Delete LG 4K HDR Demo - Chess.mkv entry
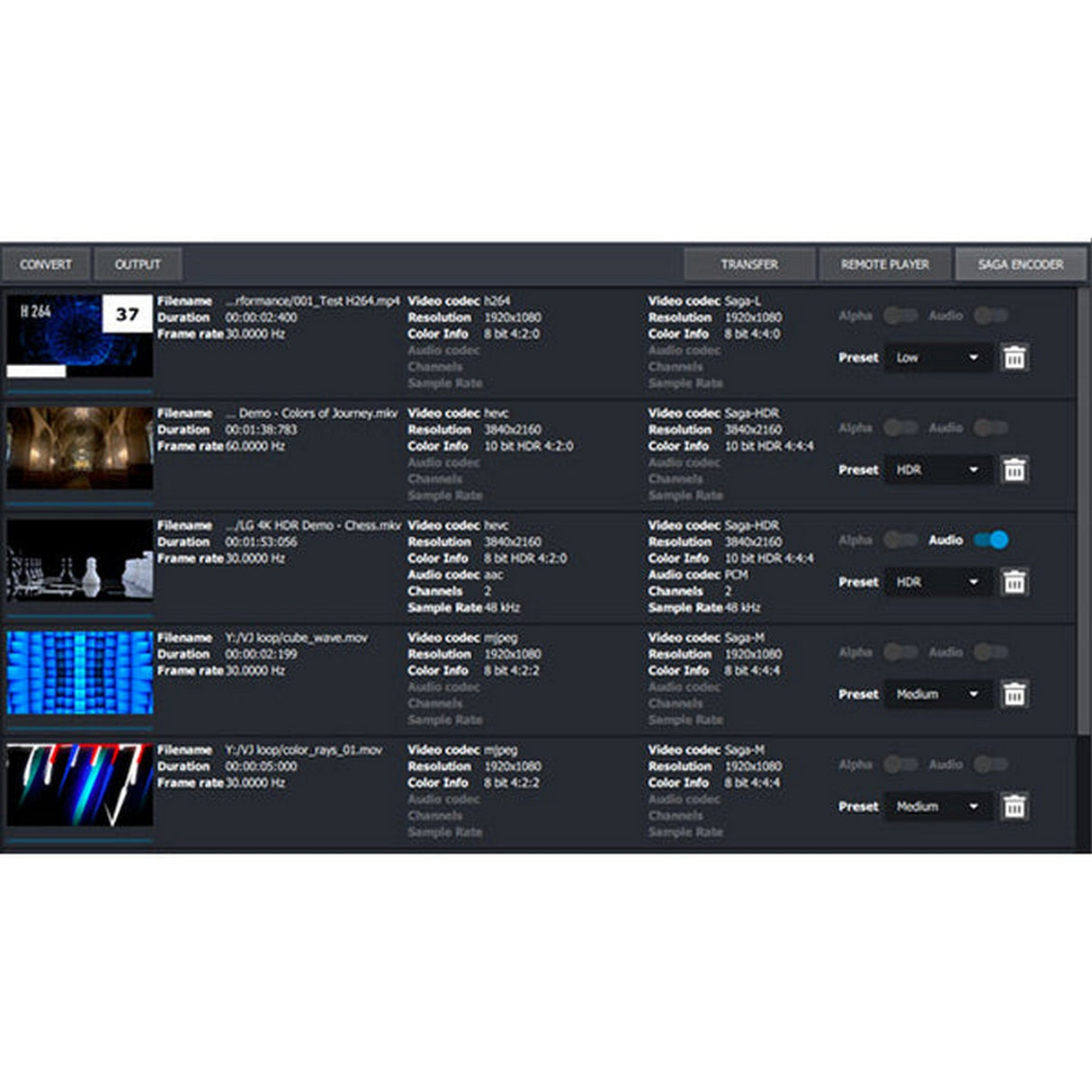The height and width of the screenshot is (1092, 1092). point(1015,582)
